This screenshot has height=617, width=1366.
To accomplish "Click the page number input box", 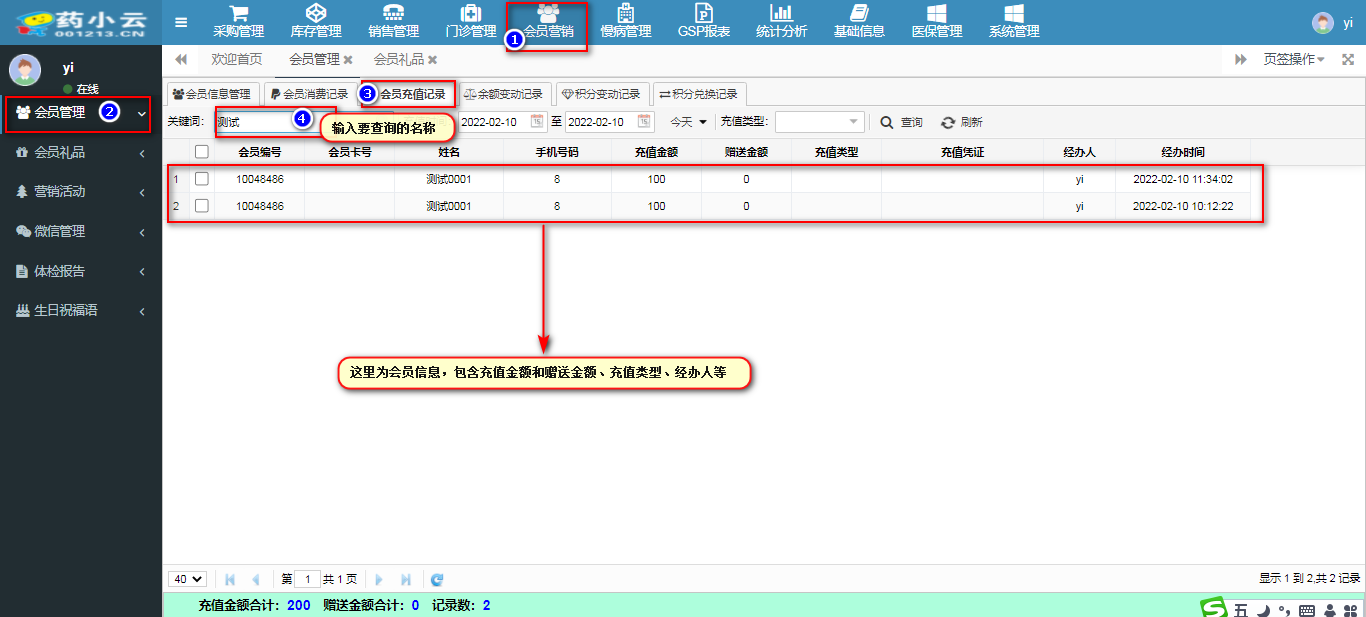I will click(x=308, y=579).
